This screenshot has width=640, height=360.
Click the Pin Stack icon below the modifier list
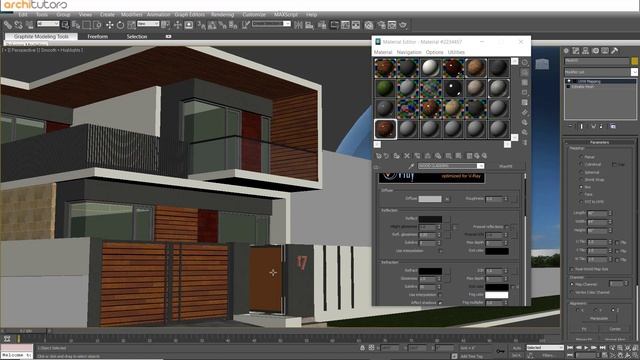[x=571, y=126]
